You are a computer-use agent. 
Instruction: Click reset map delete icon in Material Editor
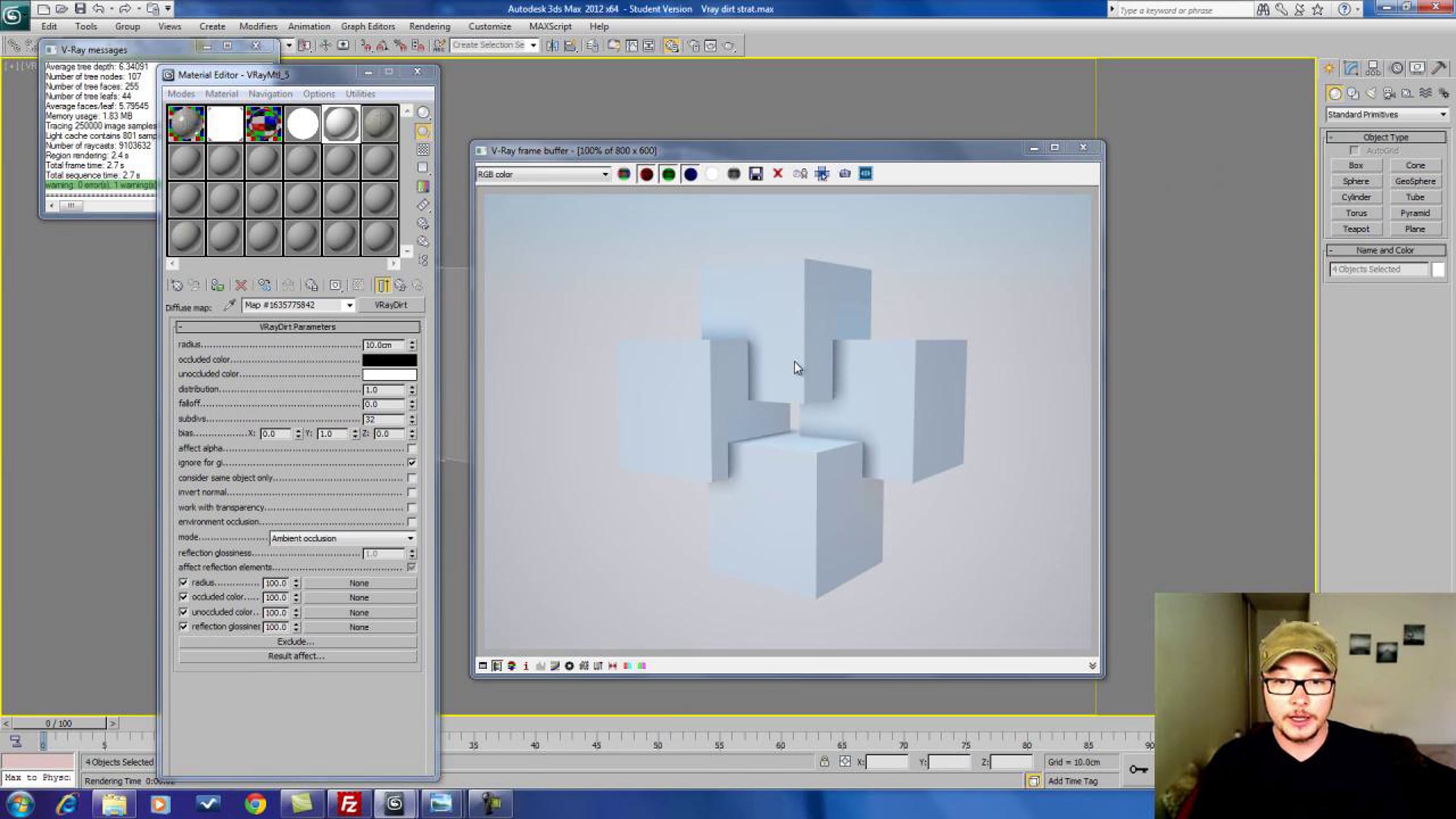[x=241, y=285]
